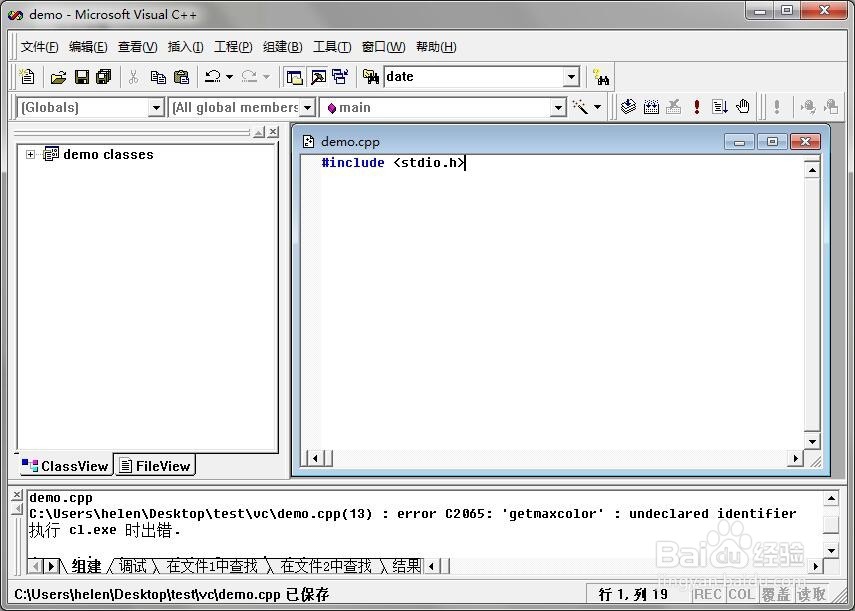The height and width of the screenshot is (611, 855).
Task: Click the Paste clipboard icon
Action: point(181,77)
